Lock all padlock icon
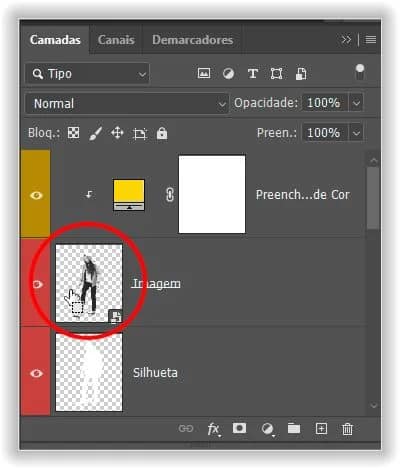 (x=162, y=133)
